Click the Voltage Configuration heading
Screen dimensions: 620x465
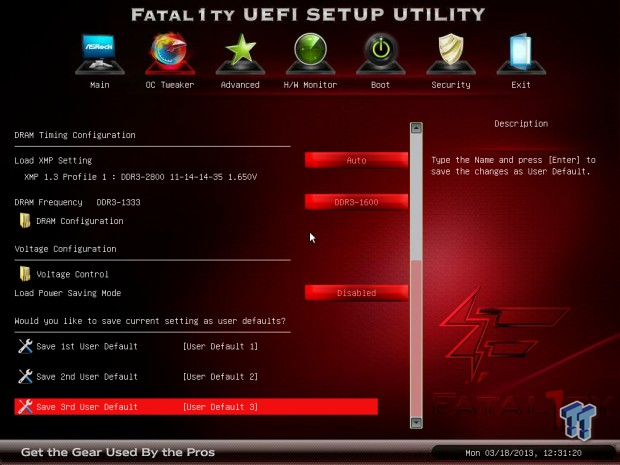(65, 249)
